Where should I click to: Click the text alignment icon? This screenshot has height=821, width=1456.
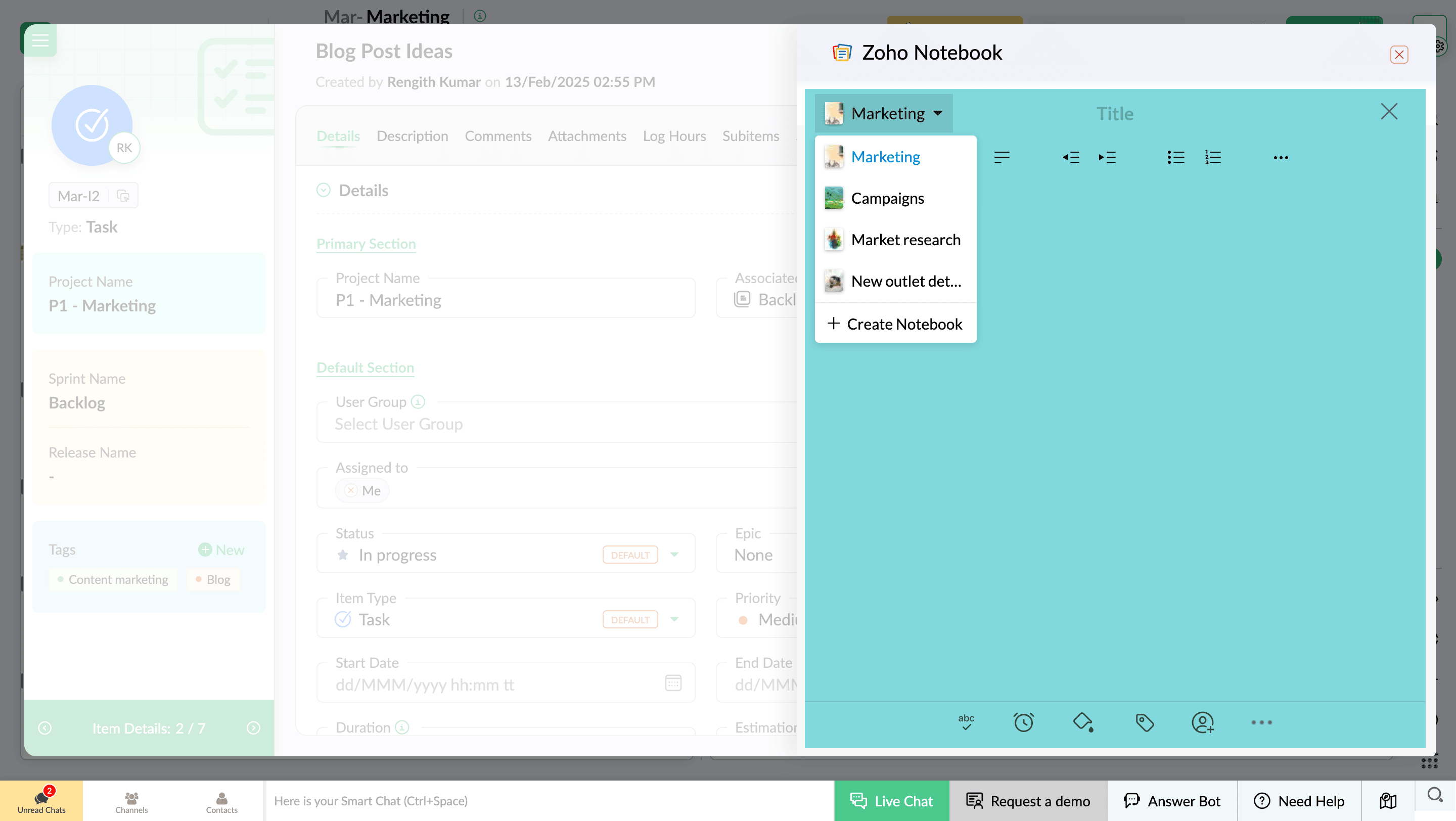1002,157
